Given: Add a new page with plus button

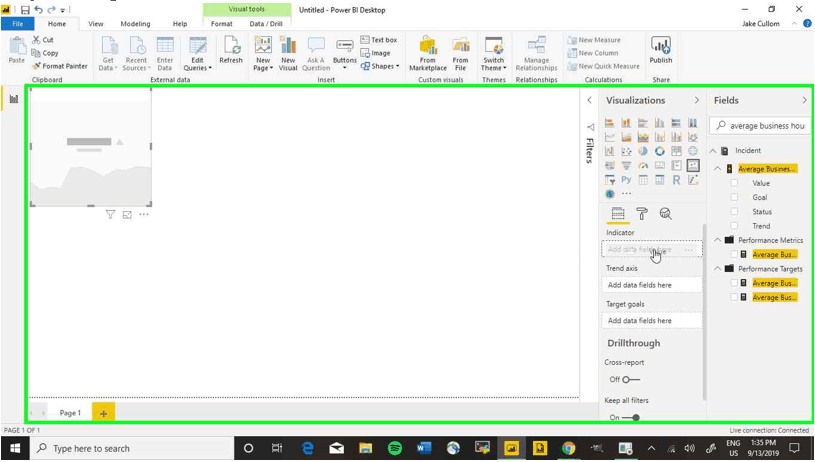Looking at the screenshot, I should (103, 413).
